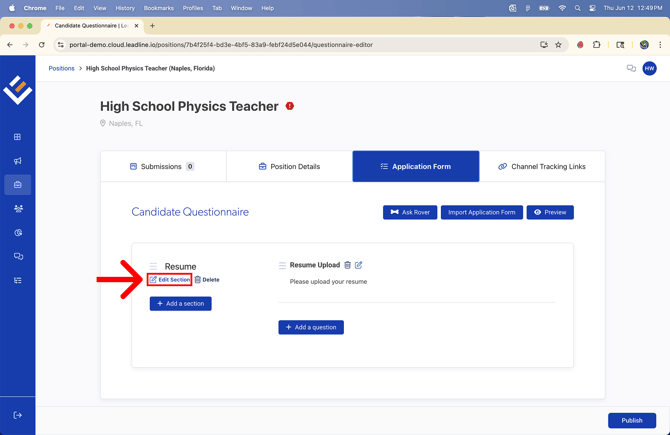Open the chat messages icon in the top right
Image resolution: width=670 pixels, height=435 pixels.
coord(631,69)
